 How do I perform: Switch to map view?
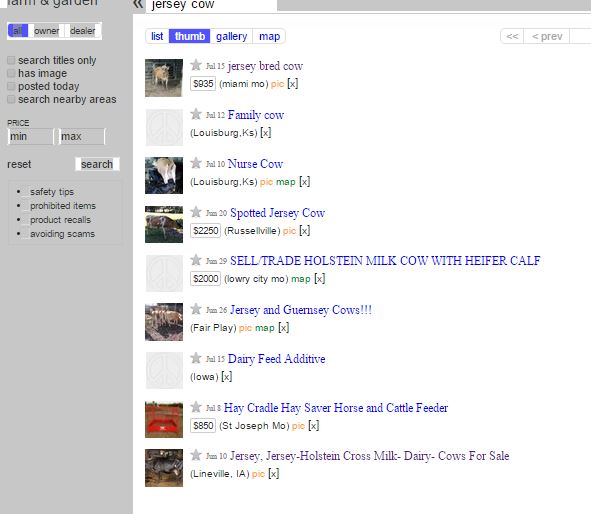coord(269,36)
